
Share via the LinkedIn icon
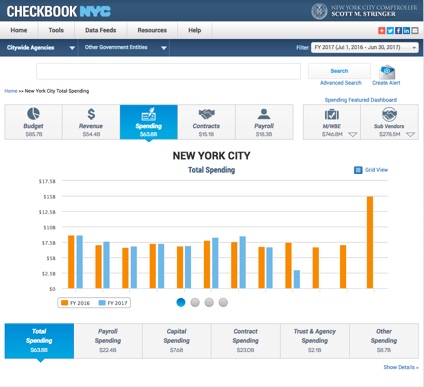407,31
